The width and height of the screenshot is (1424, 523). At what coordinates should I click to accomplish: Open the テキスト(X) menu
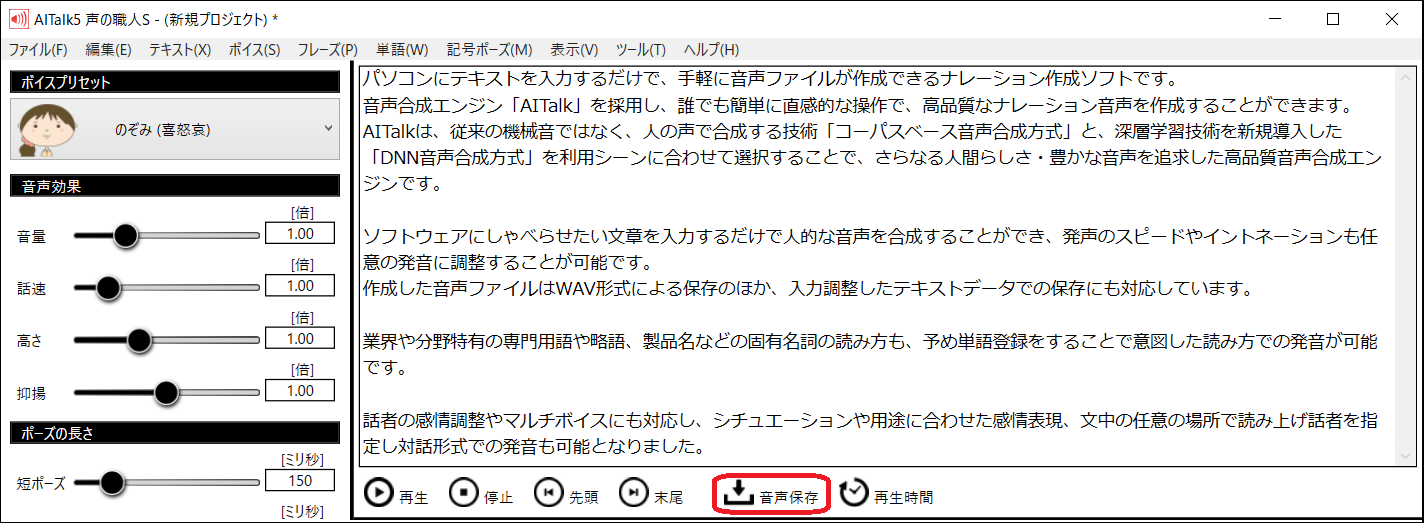click(180, 49)
